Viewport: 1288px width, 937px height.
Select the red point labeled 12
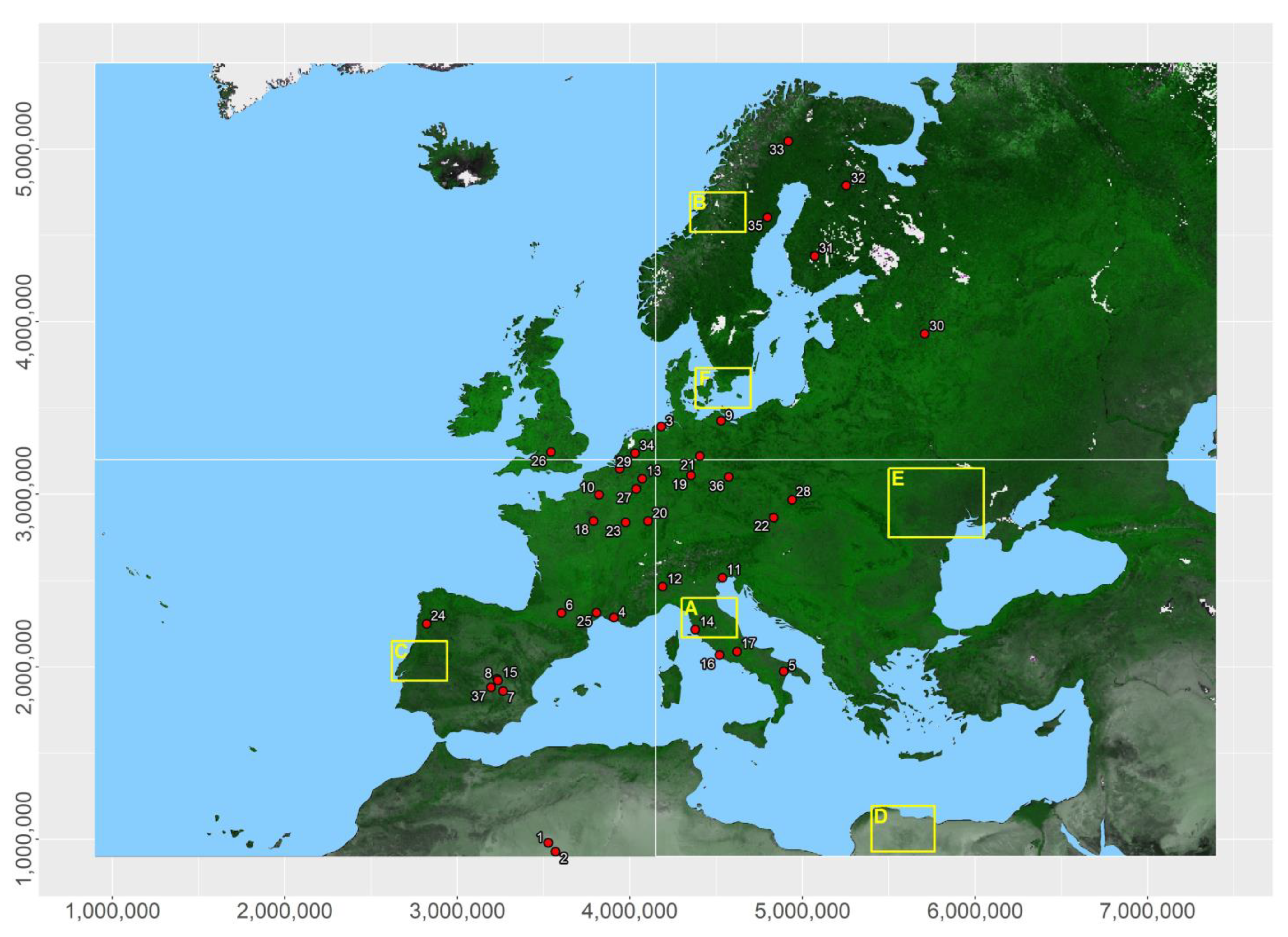coord(662,587)
